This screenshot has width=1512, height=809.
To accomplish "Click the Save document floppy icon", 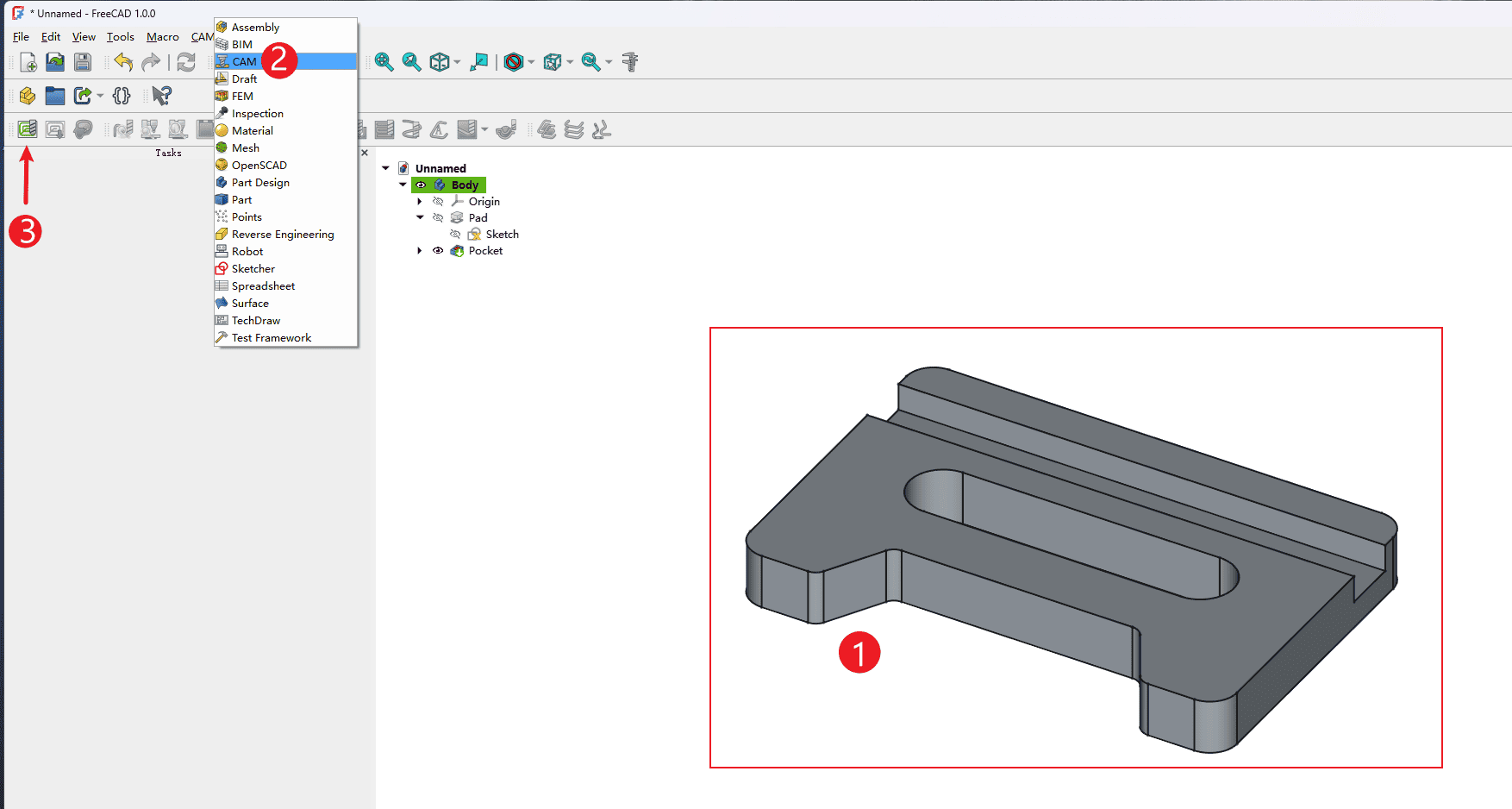I will [83, 62].
